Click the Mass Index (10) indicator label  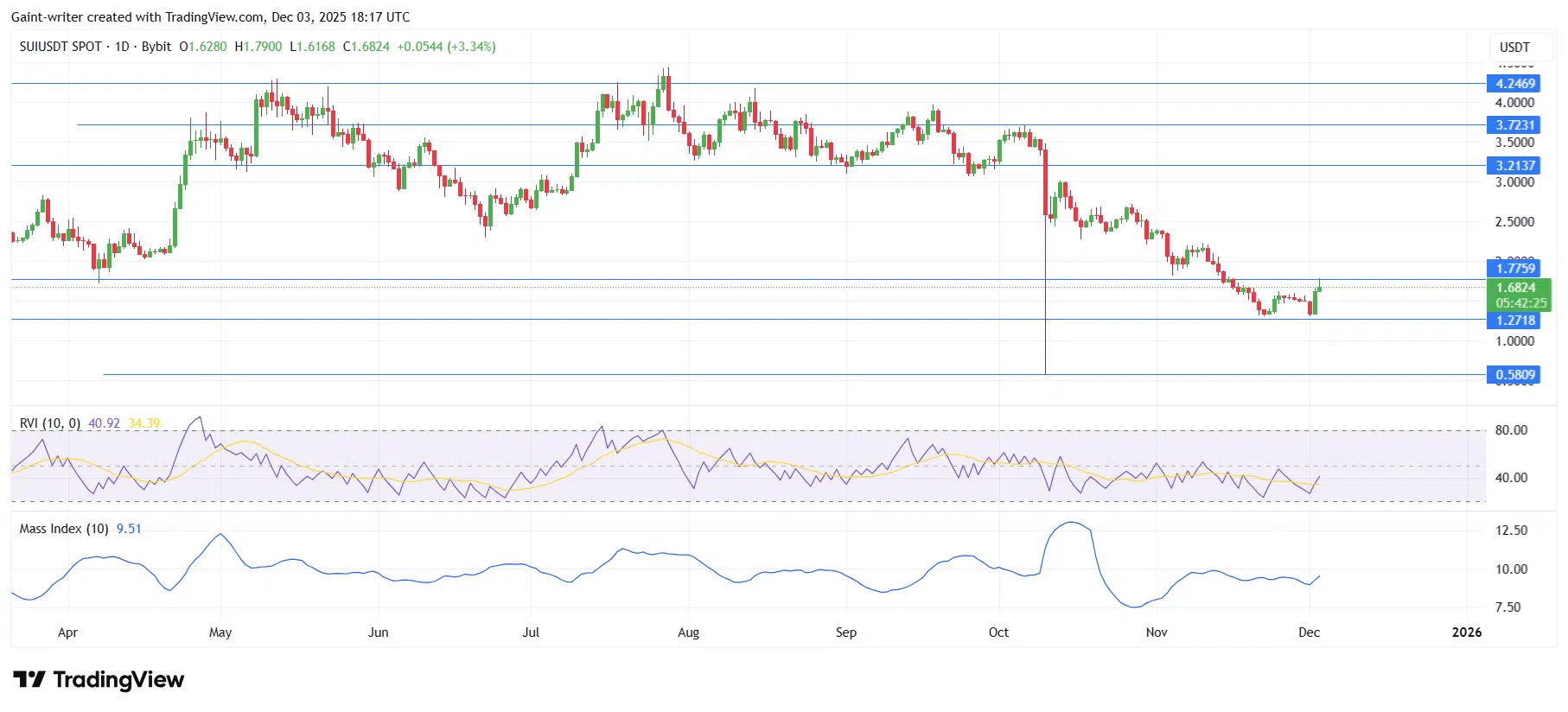pyautogui.click(x=64, y=529)
